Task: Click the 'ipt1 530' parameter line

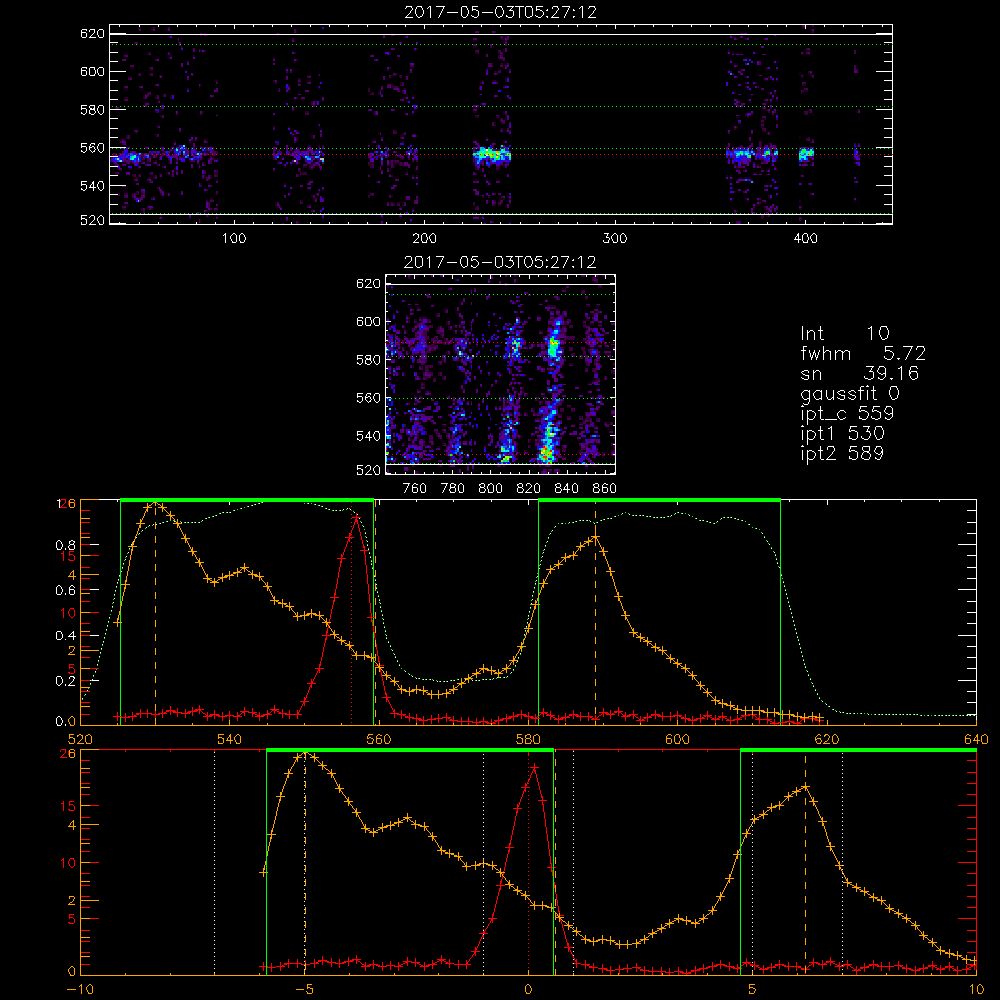Action: pos(842,434)
